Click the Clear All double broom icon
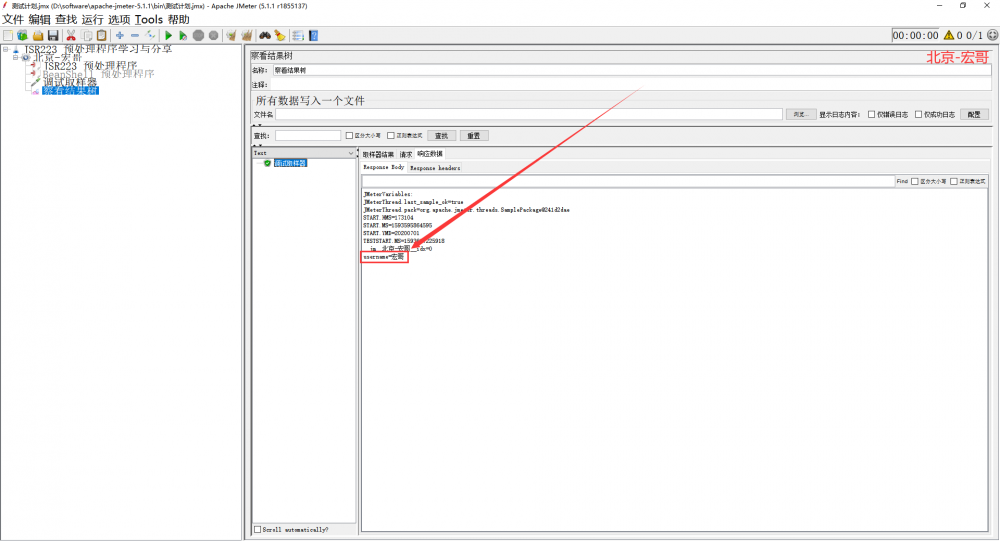This screenshot has height=541, width=1000. coord(247,36)
